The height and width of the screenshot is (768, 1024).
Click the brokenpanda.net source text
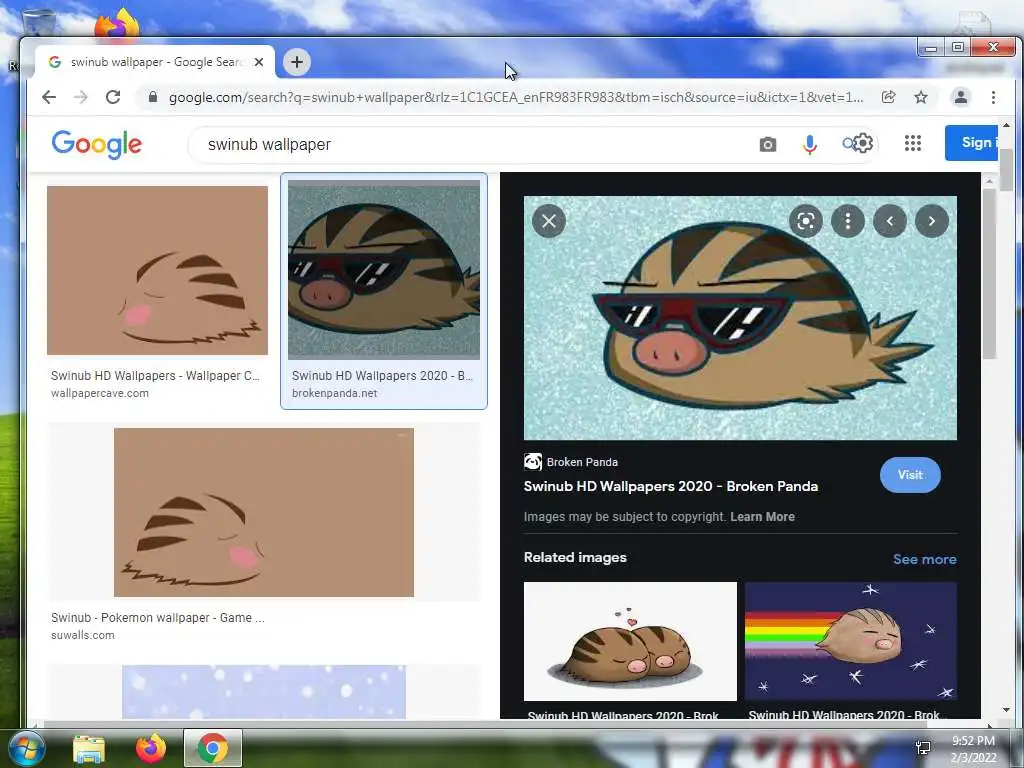334,393
